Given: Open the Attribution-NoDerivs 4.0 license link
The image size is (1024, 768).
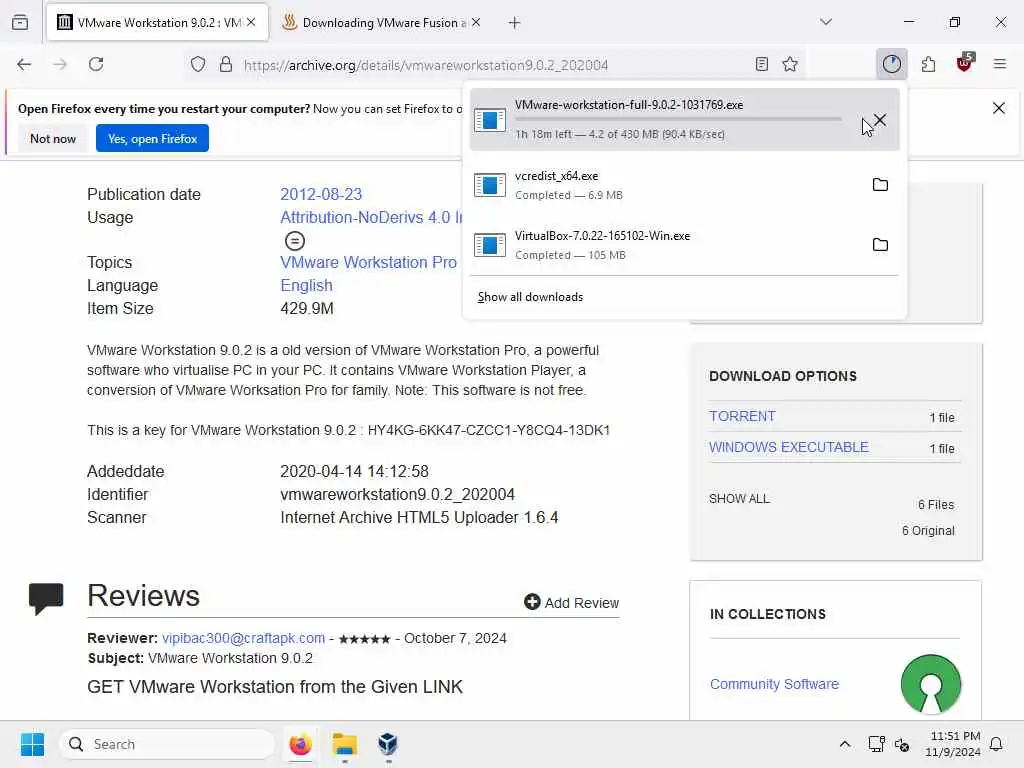Looking at the screenshot, I should point(371,217).
